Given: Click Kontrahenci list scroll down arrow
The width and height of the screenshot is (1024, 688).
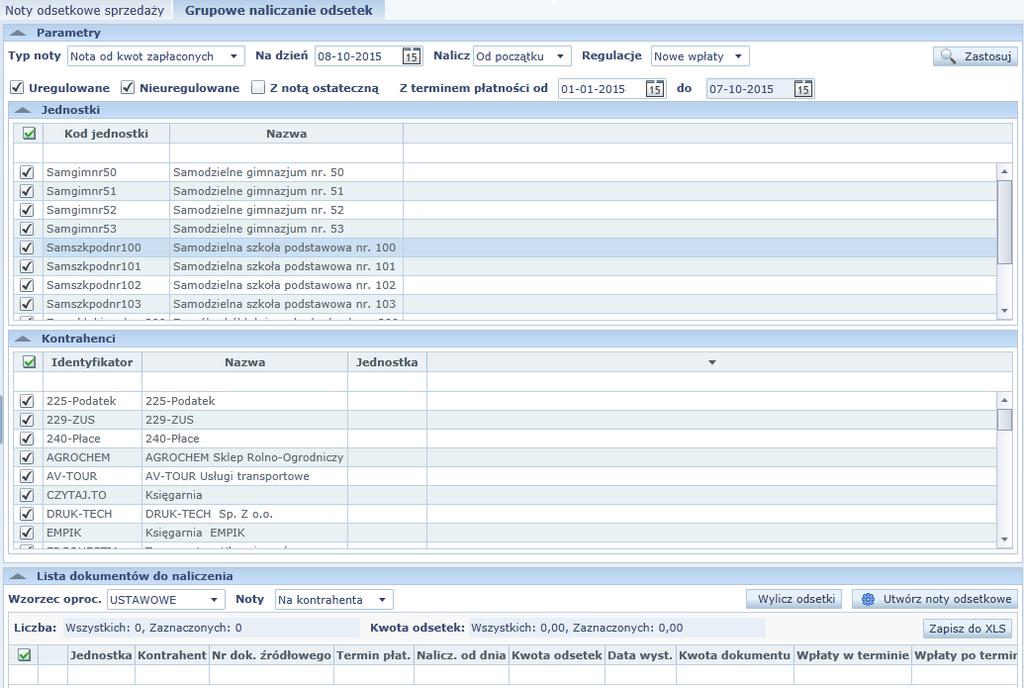Looking at the screenshot, I should coord(1004,539).
